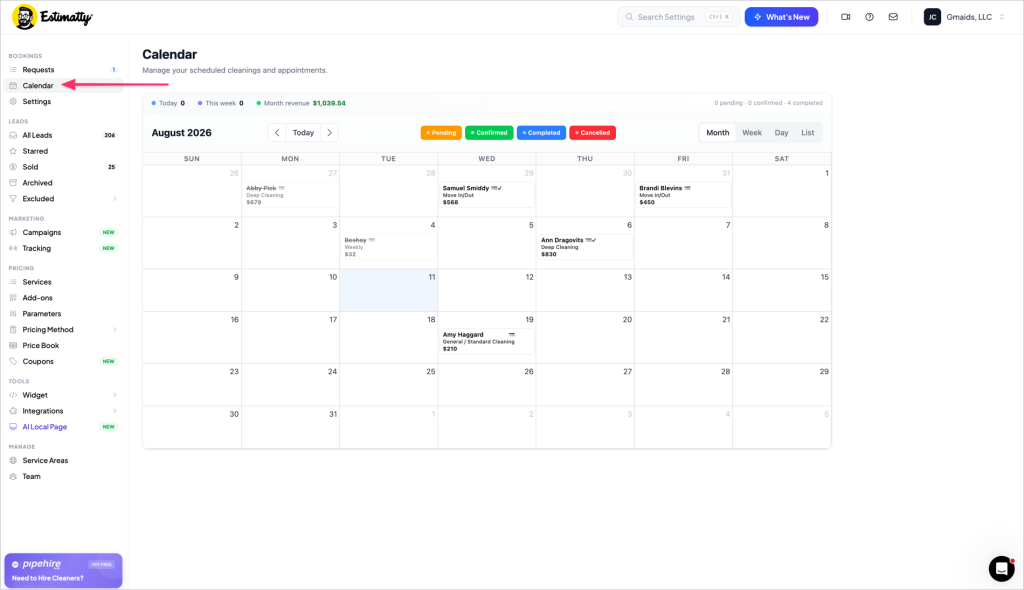Screen dimensions: 1024x590
Task: Expand the Excluded leads submenu
Action: pos(115,199)
